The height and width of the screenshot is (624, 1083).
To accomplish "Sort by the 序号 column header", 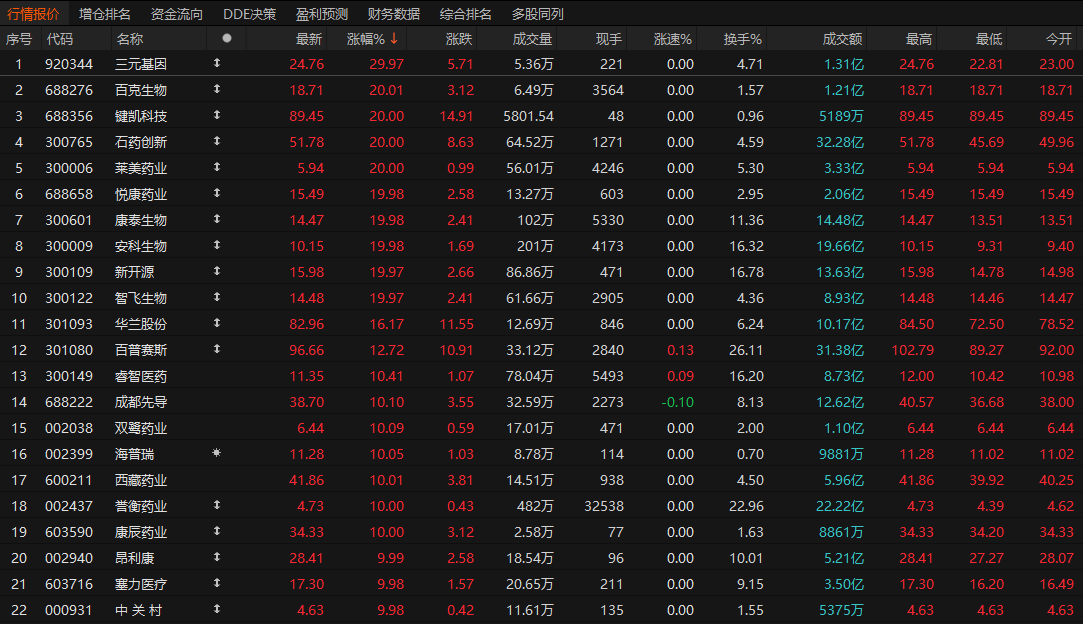I will pyautogui.click(x=19, y=39).
